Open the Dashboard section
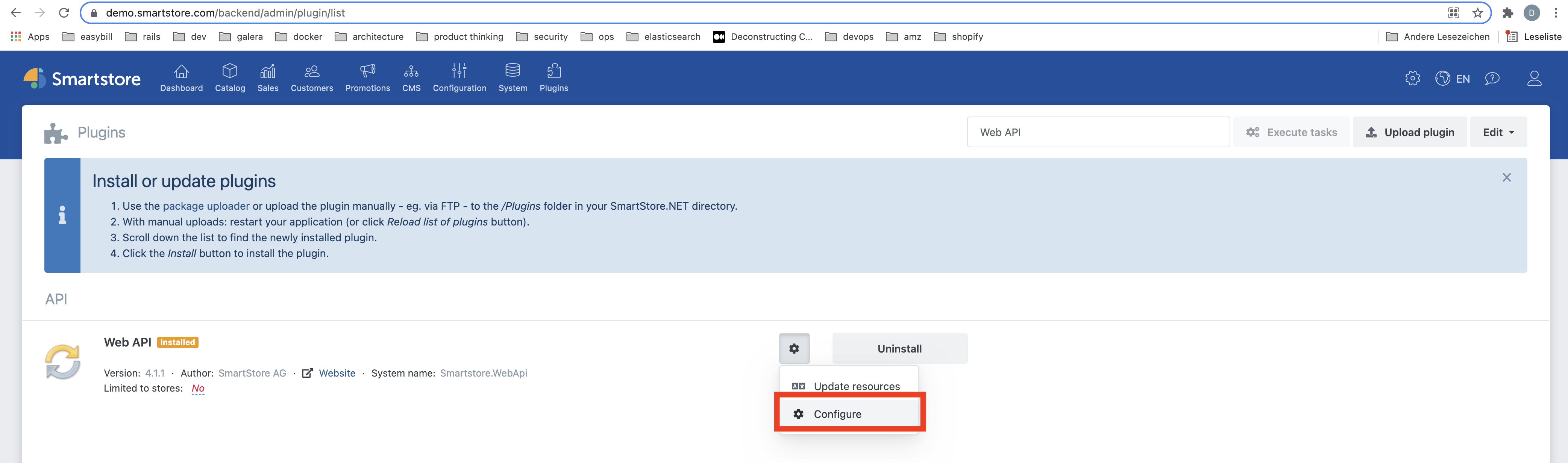 tap(181, 79)
